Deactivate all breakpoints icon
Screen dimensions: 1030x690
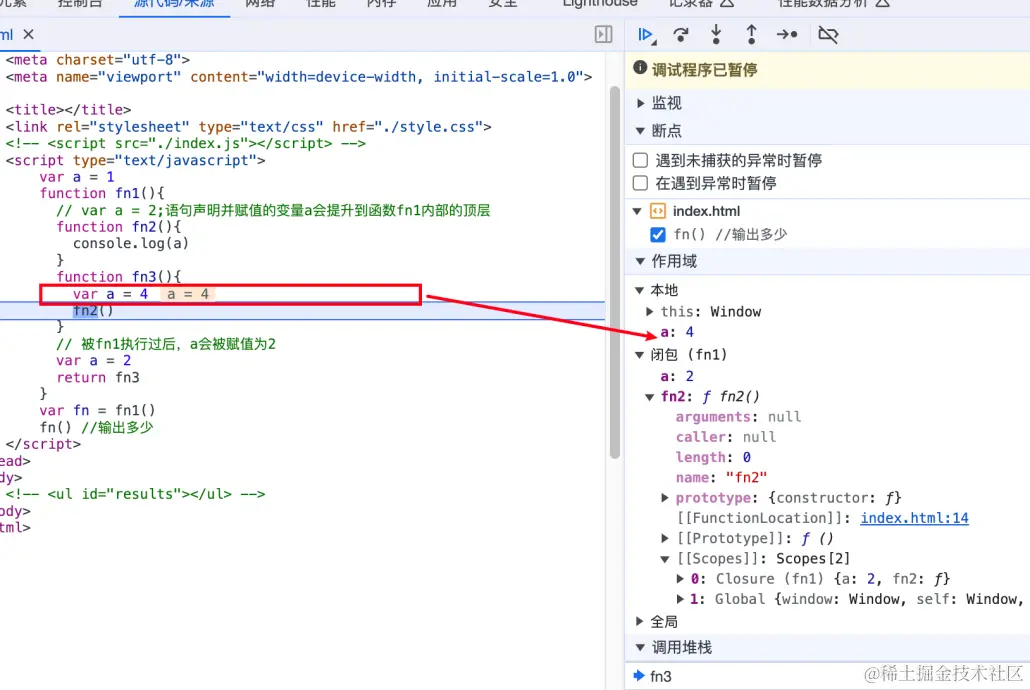[x=828, y=34]
